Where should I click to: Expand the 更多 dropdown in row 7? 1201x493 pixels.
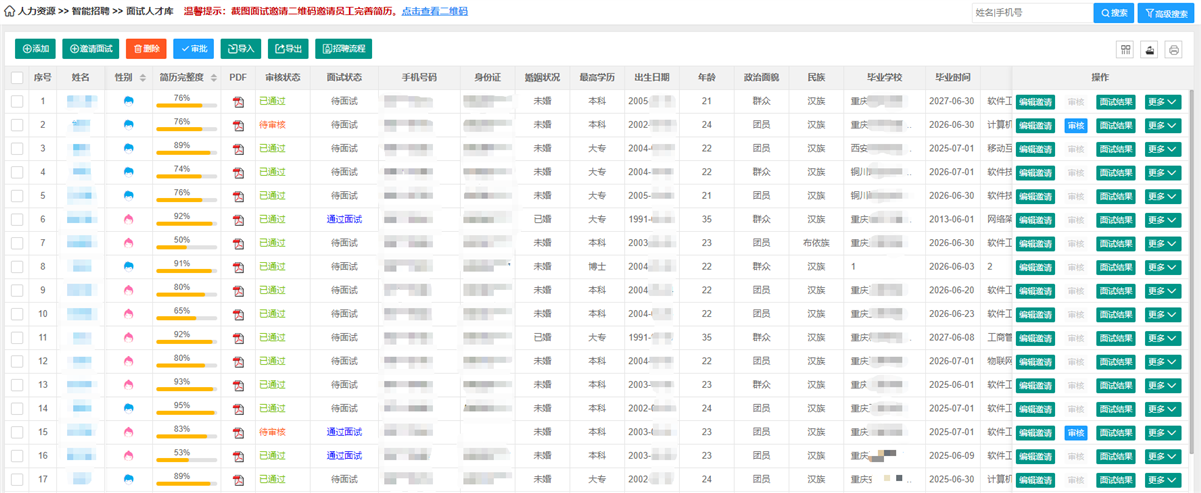[x=1163, y=243]
